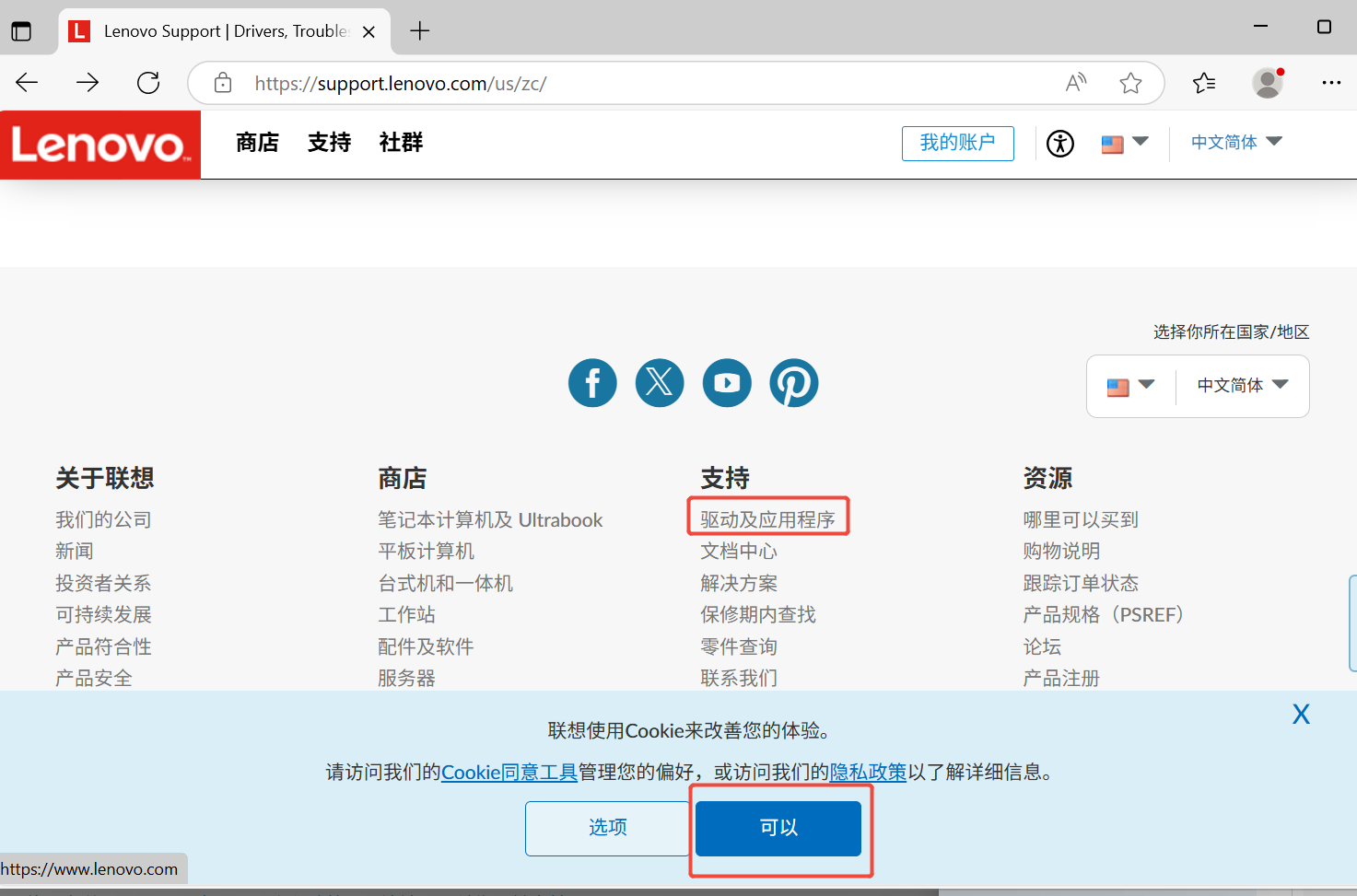Image resolution: width=1357 pixels, height=896 pixels.
Task: Open 哪里可以买到 link
Action: click(1081, 519)
